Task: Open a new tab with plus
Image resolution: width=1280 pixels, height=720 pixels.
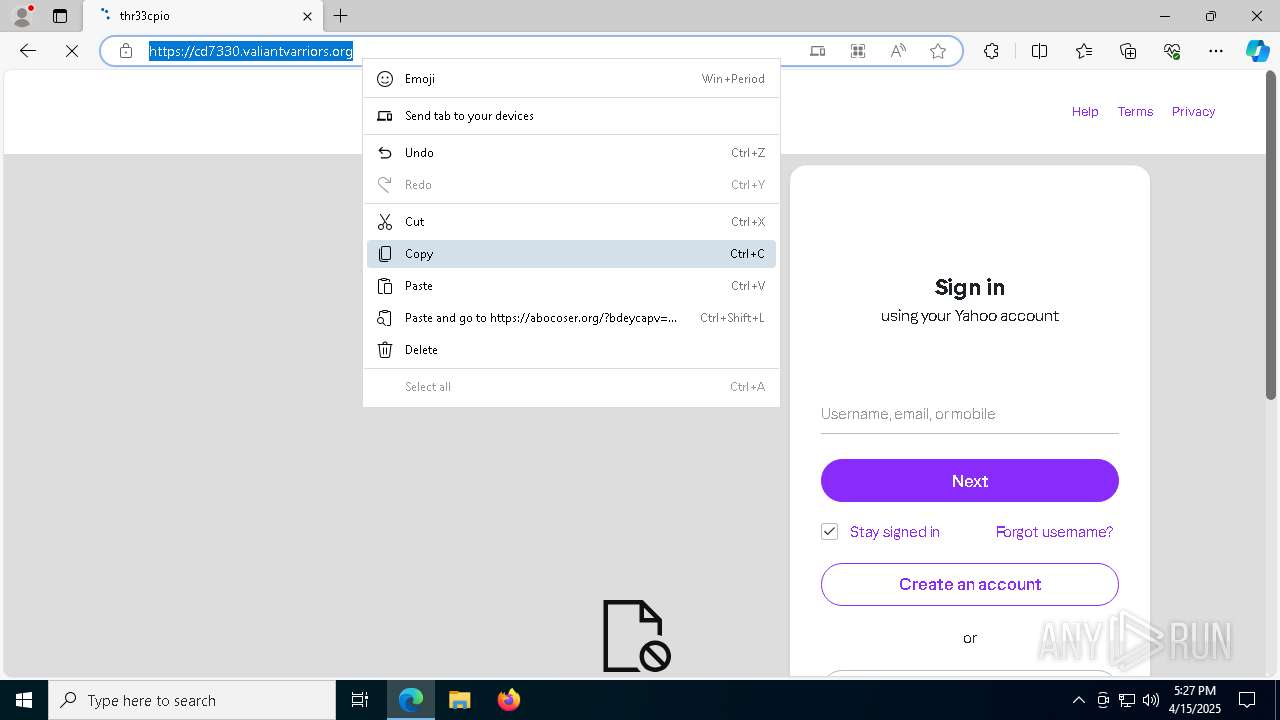Action: click(341, 16)
